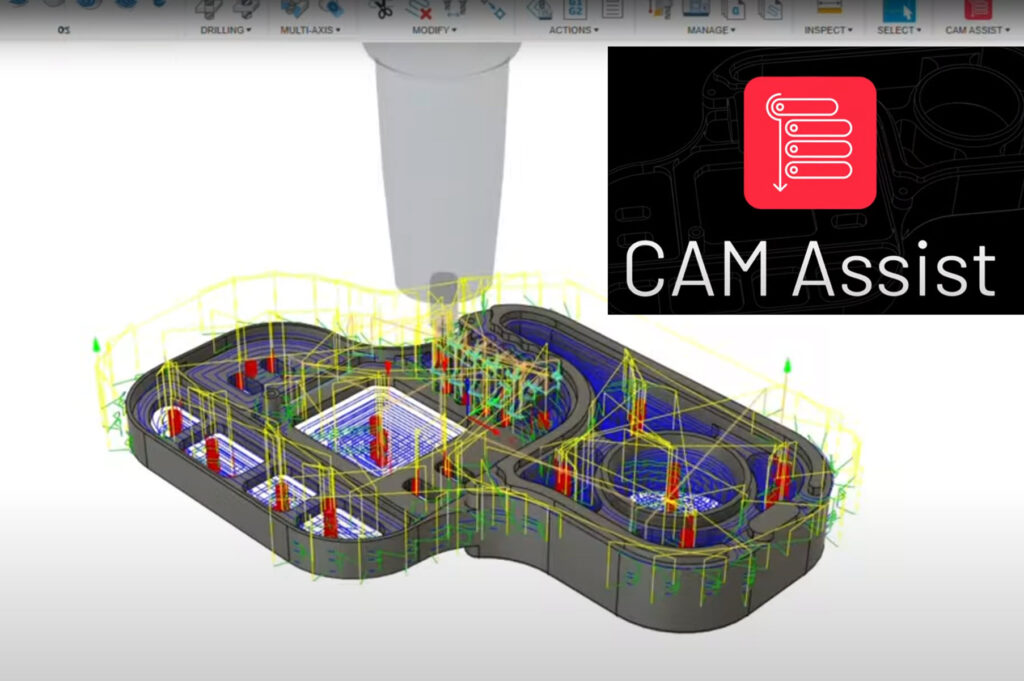This screenshot has height=681, width=1024.
Task: Click the G1 G2 post process icon
Action: (575, 8)
